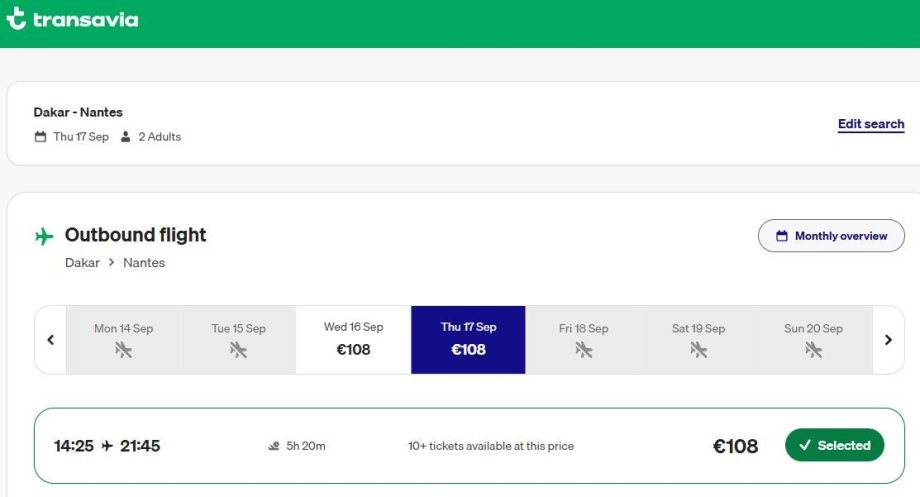Click the no-flight icon under Fri 18 Sep
This screenshot has width=920, height=497.
click(584, 350)
